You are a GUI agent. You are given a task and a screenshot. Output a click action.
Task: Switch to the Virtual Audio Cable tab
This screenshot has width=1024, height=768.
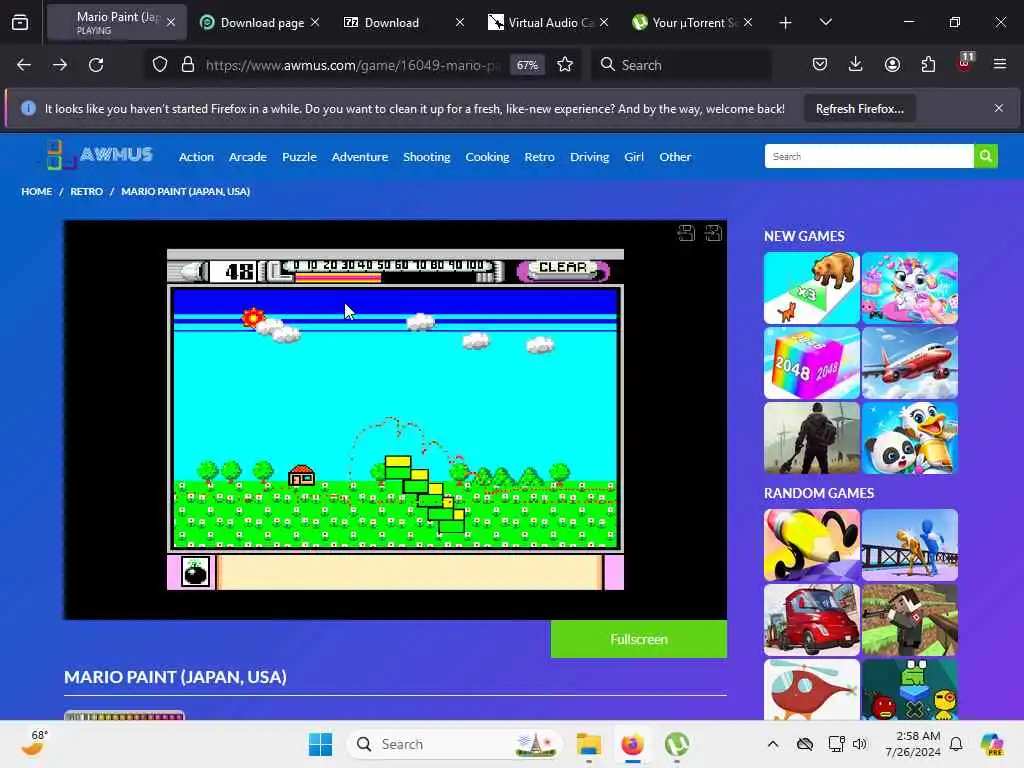point(547,23)
